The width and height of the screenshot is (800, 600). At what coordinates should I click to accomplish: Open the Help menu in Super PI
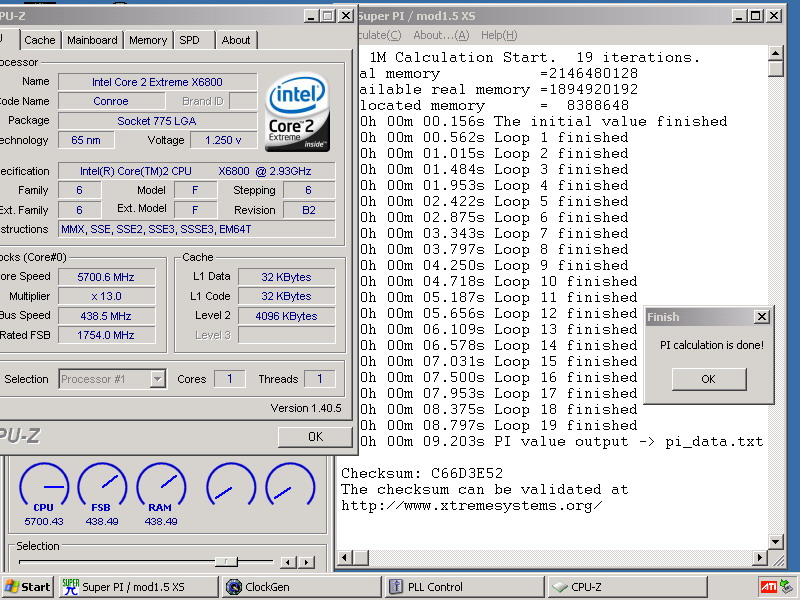click(499, 35)
